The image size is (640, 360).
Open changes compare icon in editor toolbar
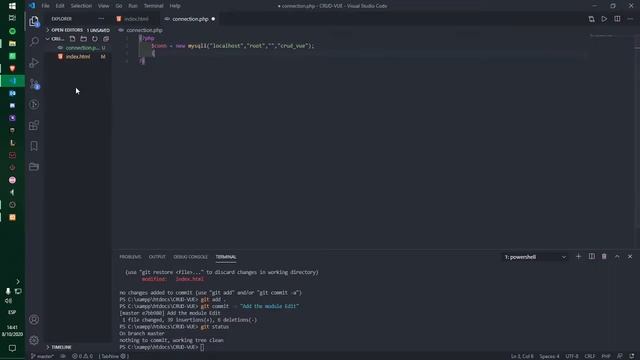pyautogui.click(x=591, y=19)
